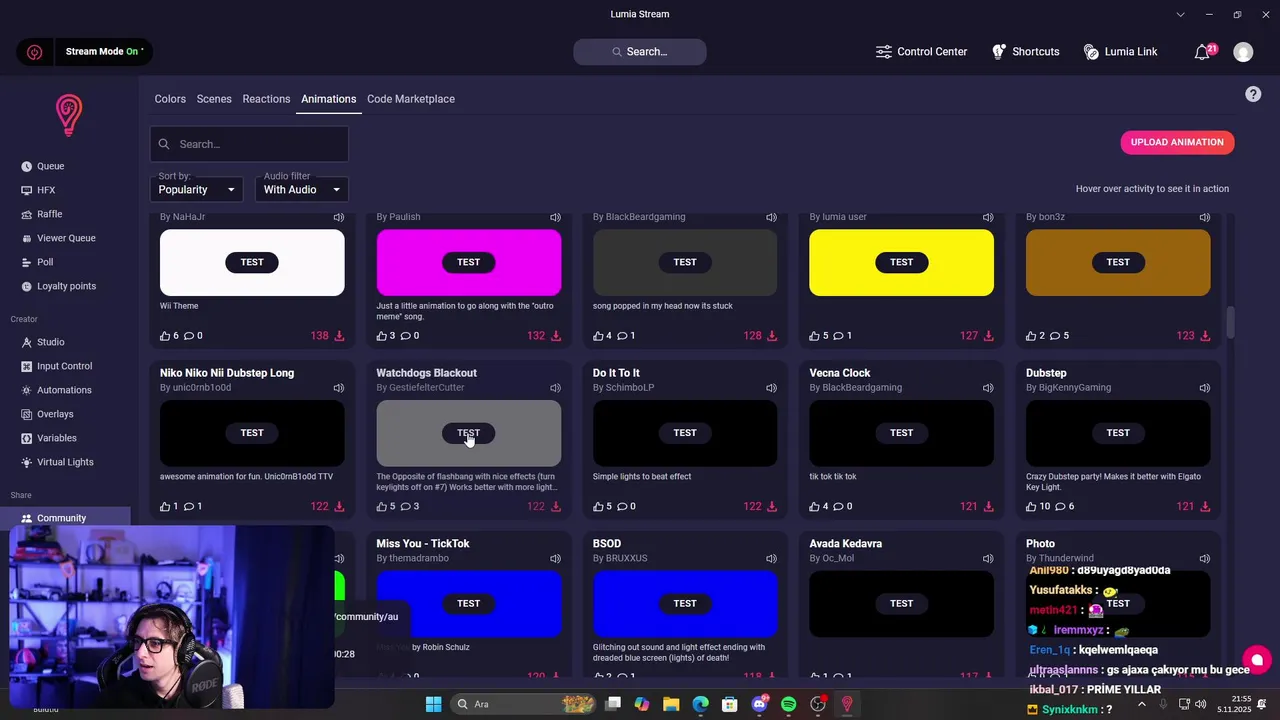Open Lumia Link
Viewport: 1280px width, 720px height.
pyautogui.click(x=1120, y=52)
